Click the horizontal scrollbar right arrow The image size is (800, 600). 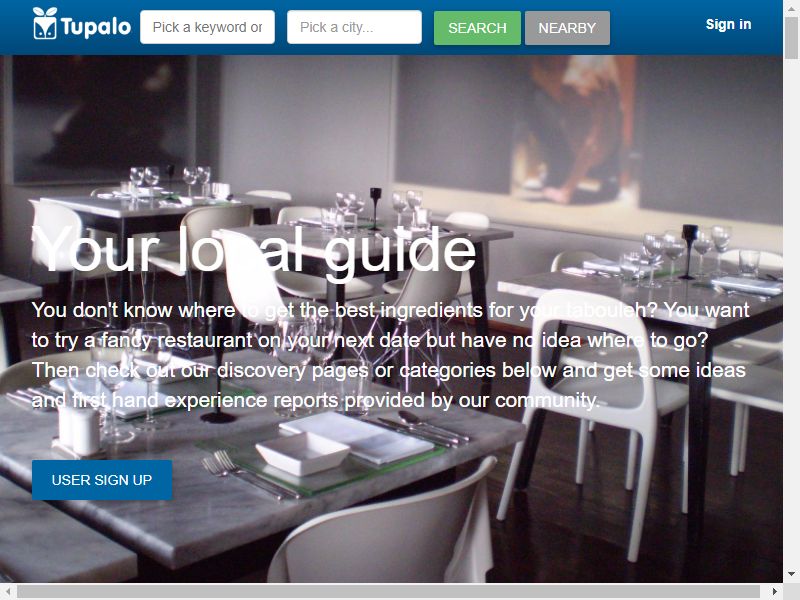click(774, 591)
